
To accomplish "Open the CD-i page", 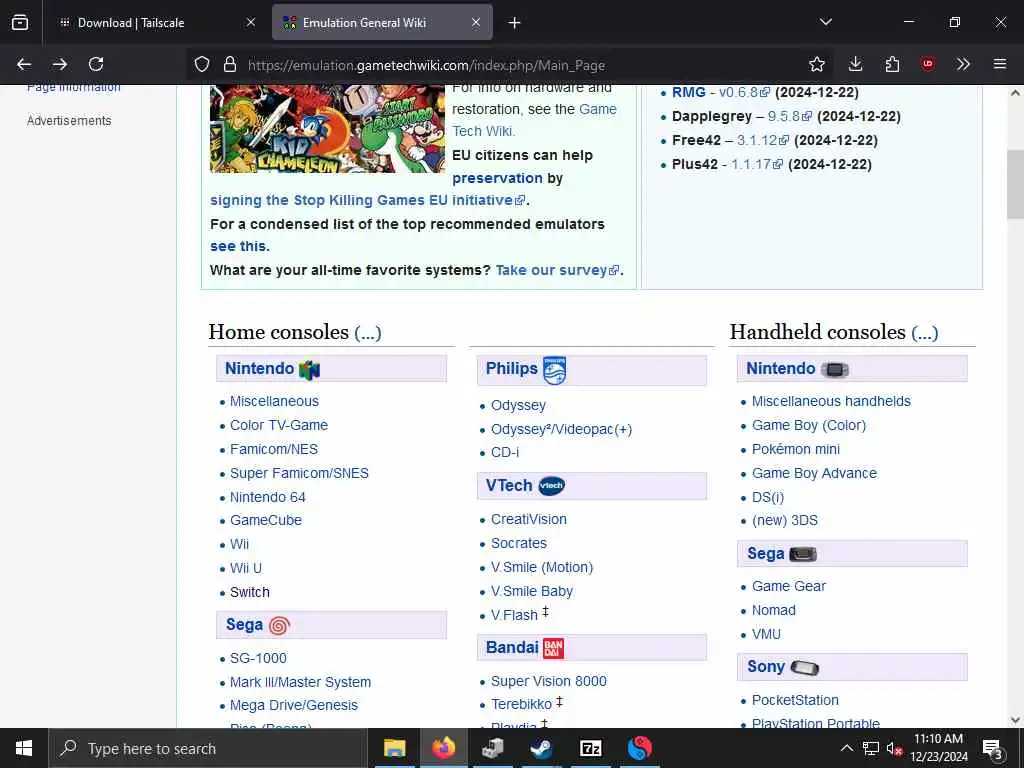I will 505,453.
